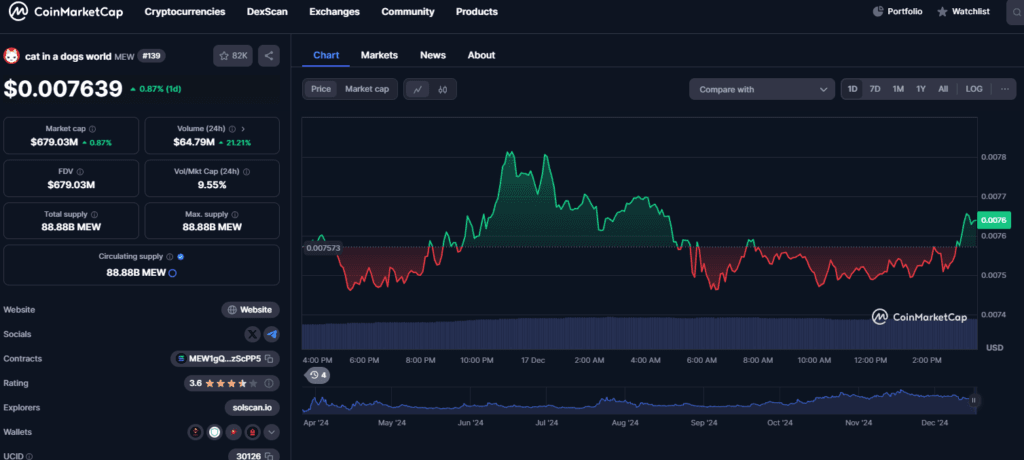Show Vol/Mkt Cap (24h) info icon
Viewport: 1024px width, 460px height.
coord(246,172)
